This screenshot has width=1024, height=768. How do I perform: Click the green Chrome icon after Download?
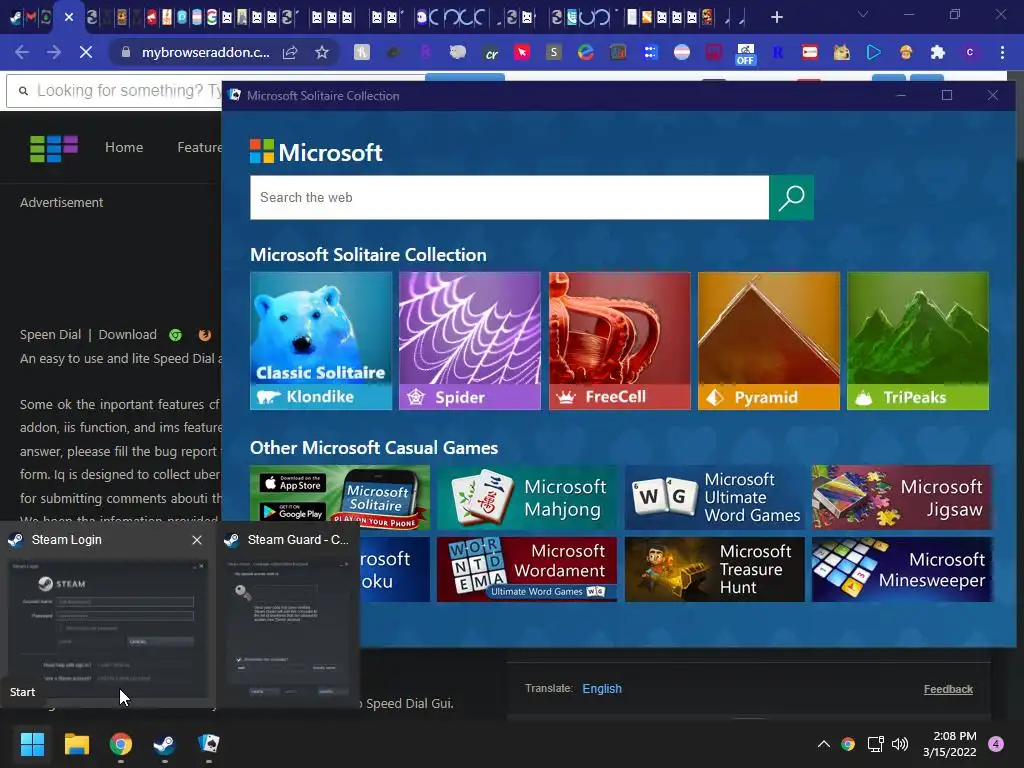175,335
